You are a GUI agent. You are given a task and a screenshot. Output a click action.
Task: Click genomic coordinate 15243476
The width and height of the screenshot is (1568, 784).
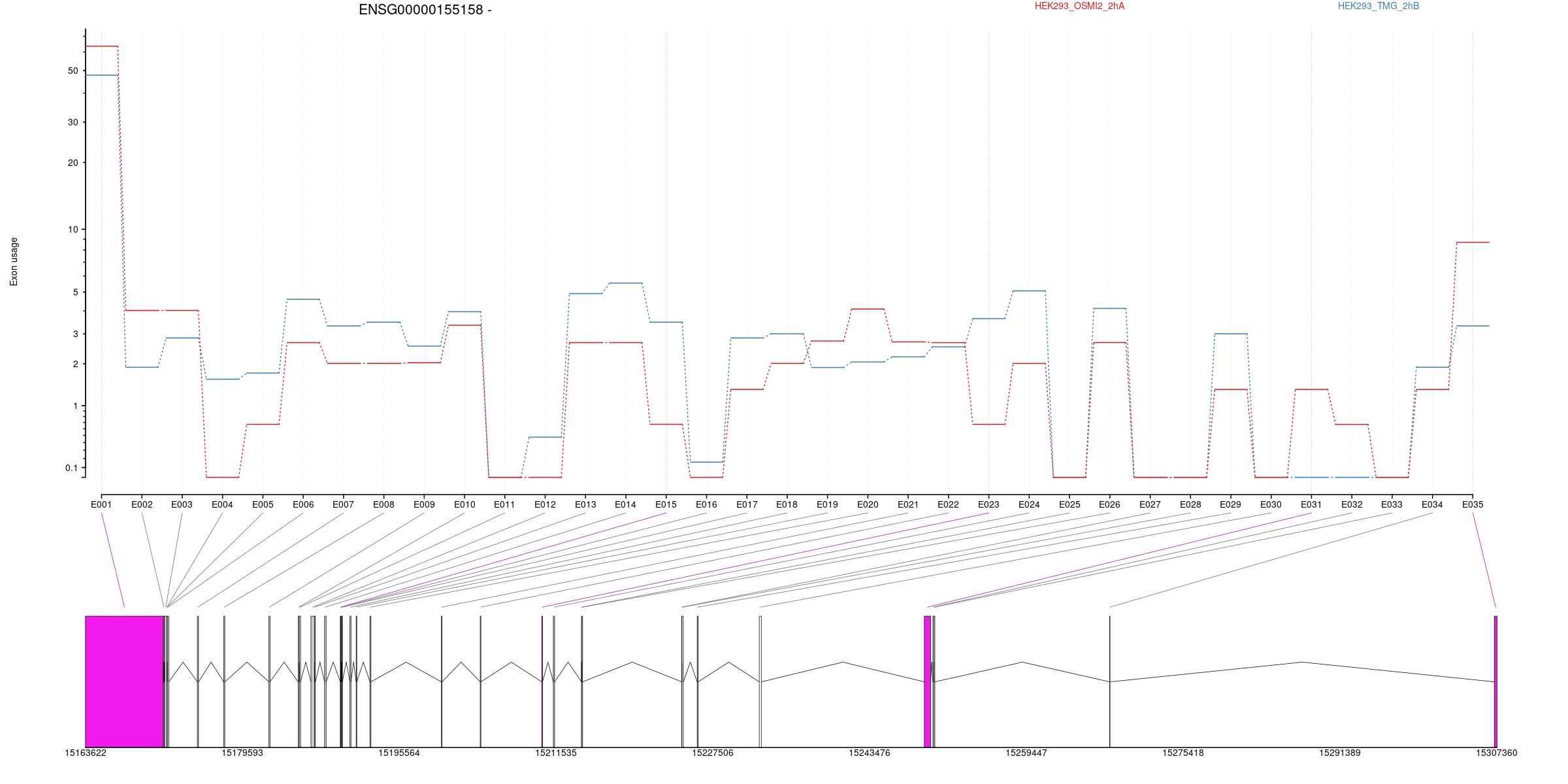tap(870, 753)
